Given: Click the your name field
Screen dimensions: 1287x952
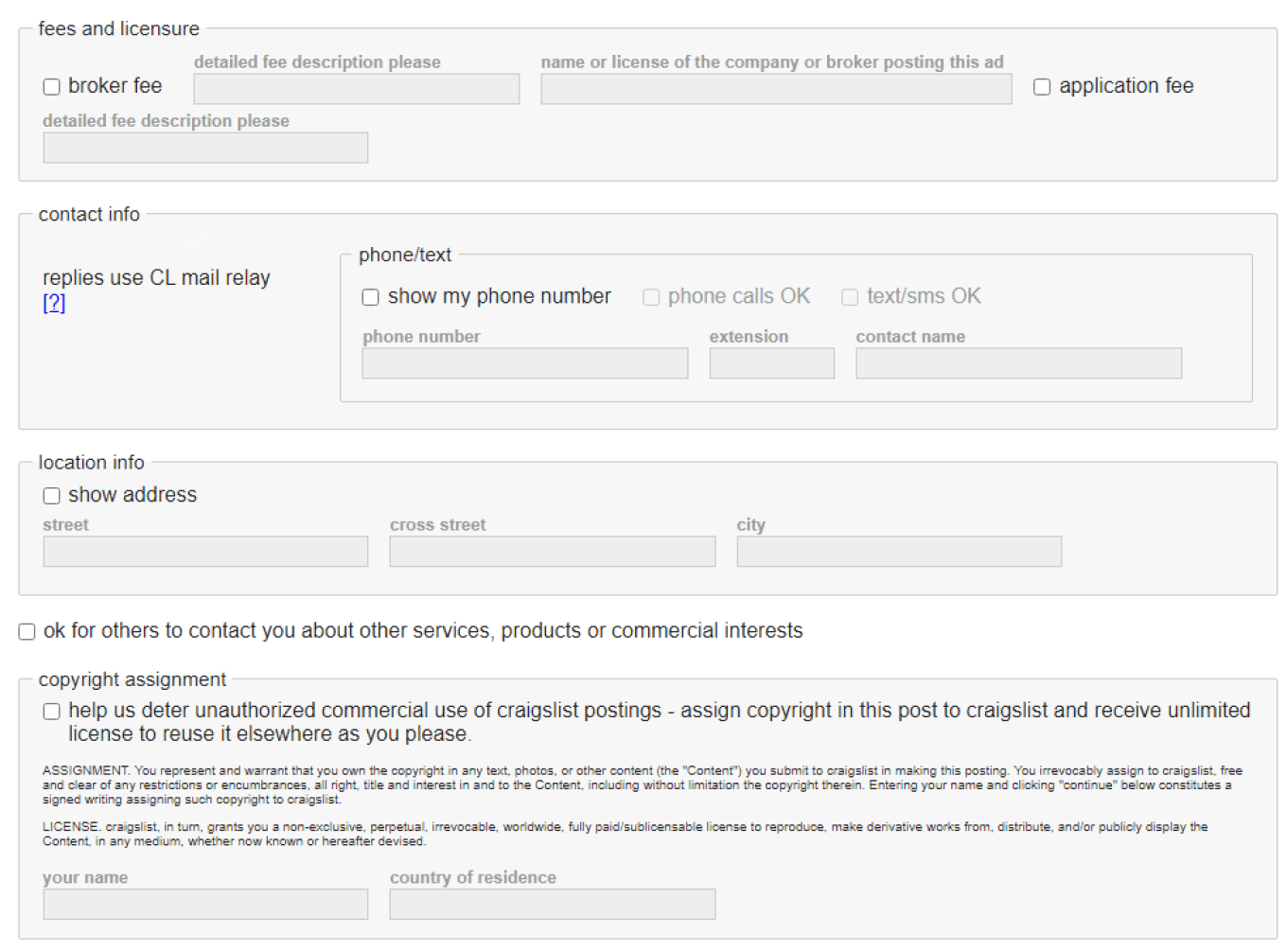Looking at the screenshot, I should (x=205, y=904).
